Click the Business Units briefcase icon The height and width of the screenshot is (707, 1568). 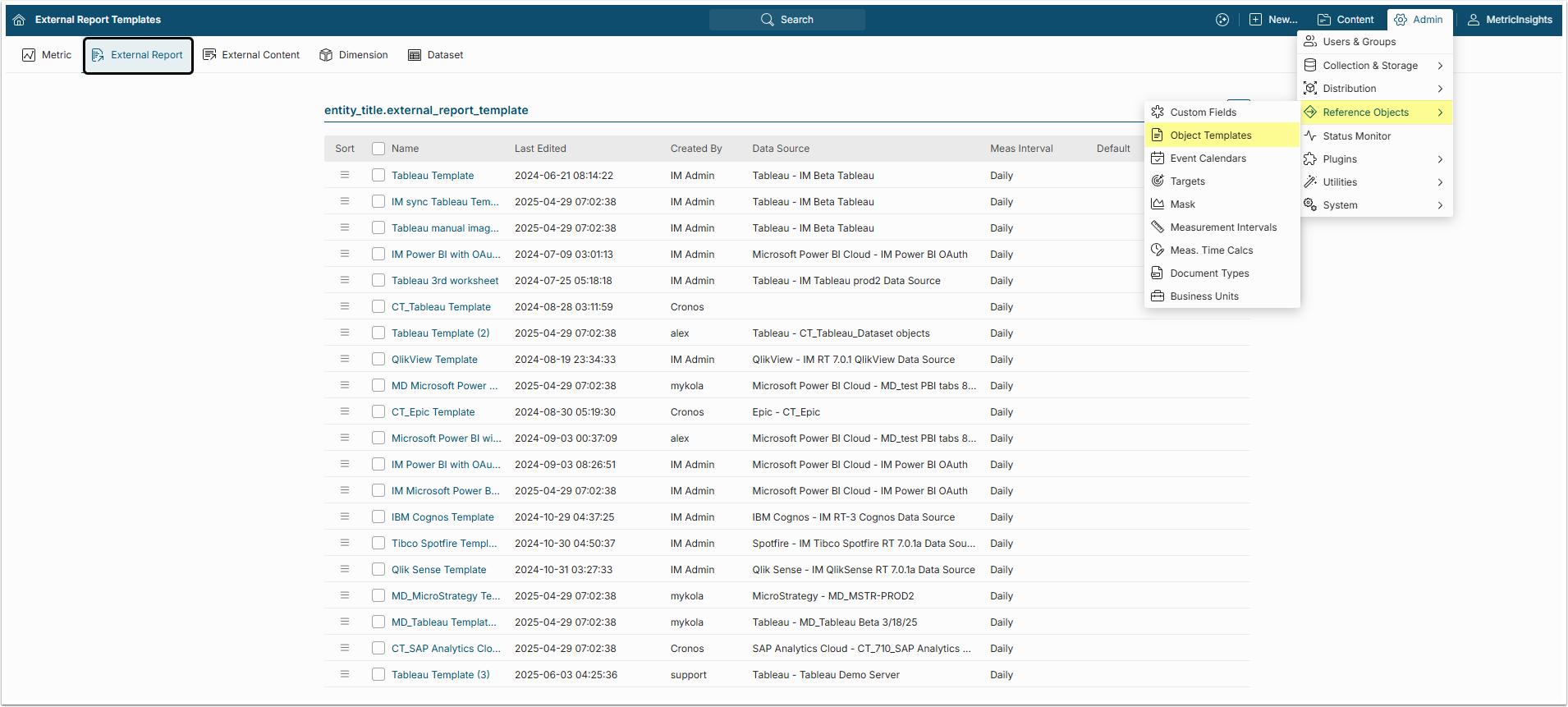click(1158, 296)
